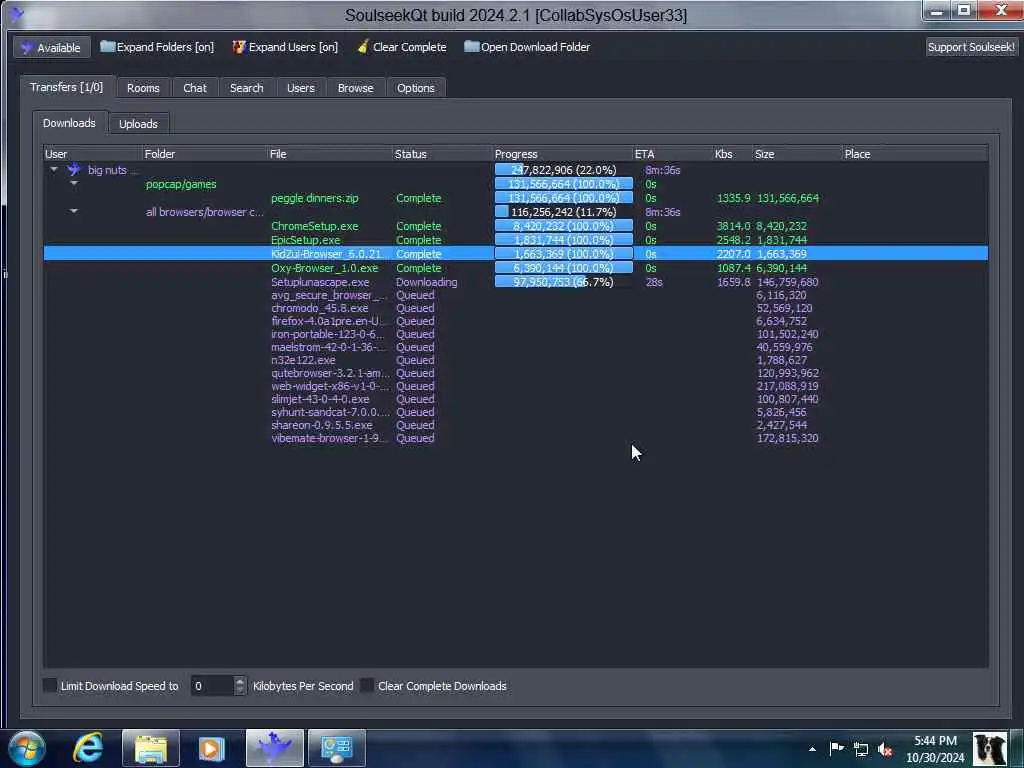Open Windows Explorer folder taskbar icon

[151, 748]
